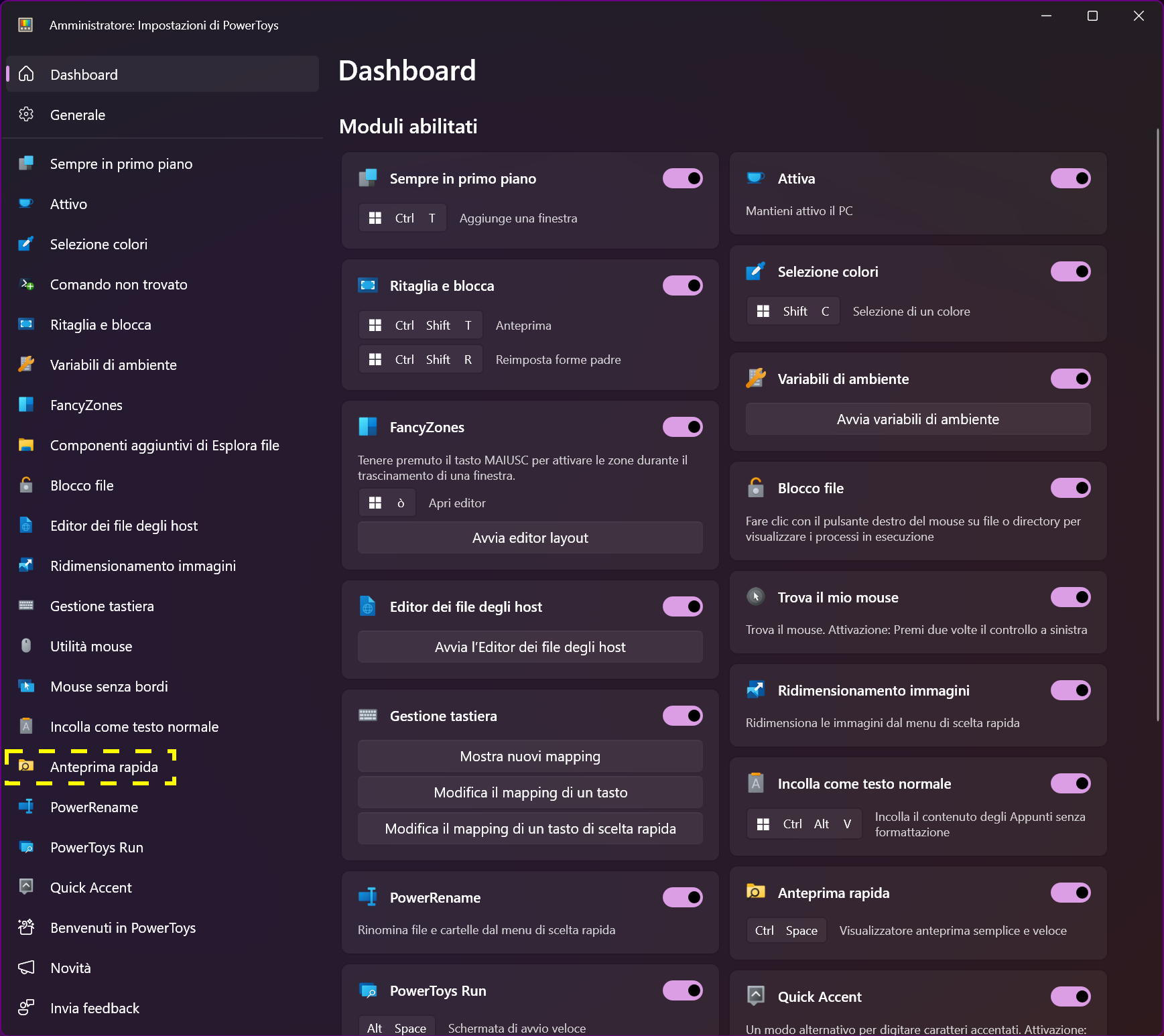The image size is (1164, 1036).
Task: Select the PowerRename sidebar icon
Action: (26, 807)
